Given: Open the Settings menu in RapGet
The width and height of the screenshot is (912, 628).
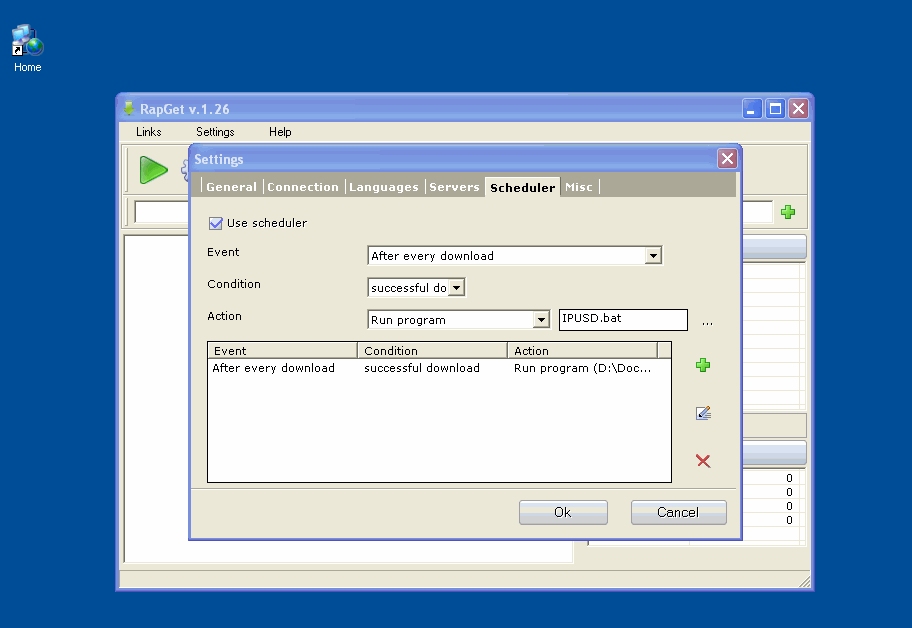Looking at the screenshot, I should coord(215,132).
